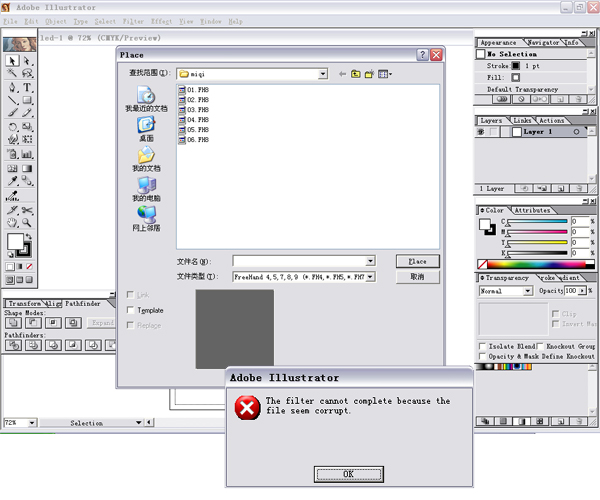The width and height of the screenshot is (600, 500).
Task: Switch to the Navigator tab
Action: 543,42
